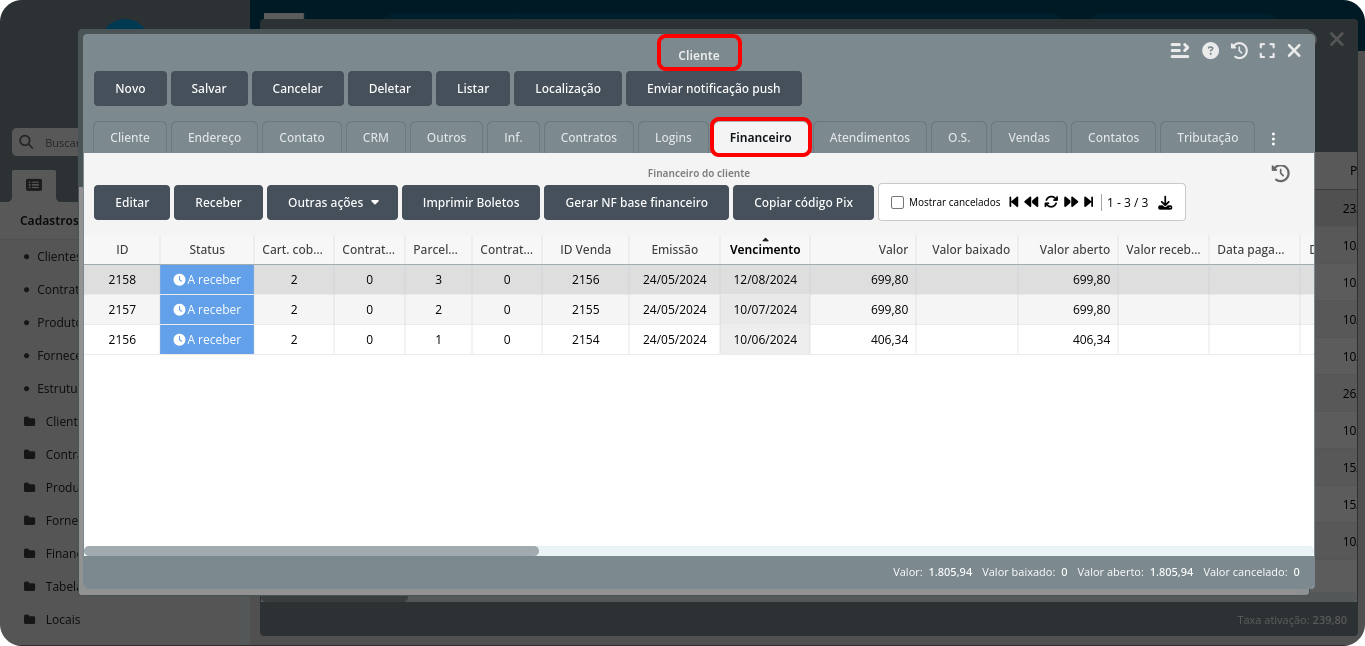Click the download export icon
Screen dimensions: 1365x646
pyautogui.click(x=1165, y=203)
